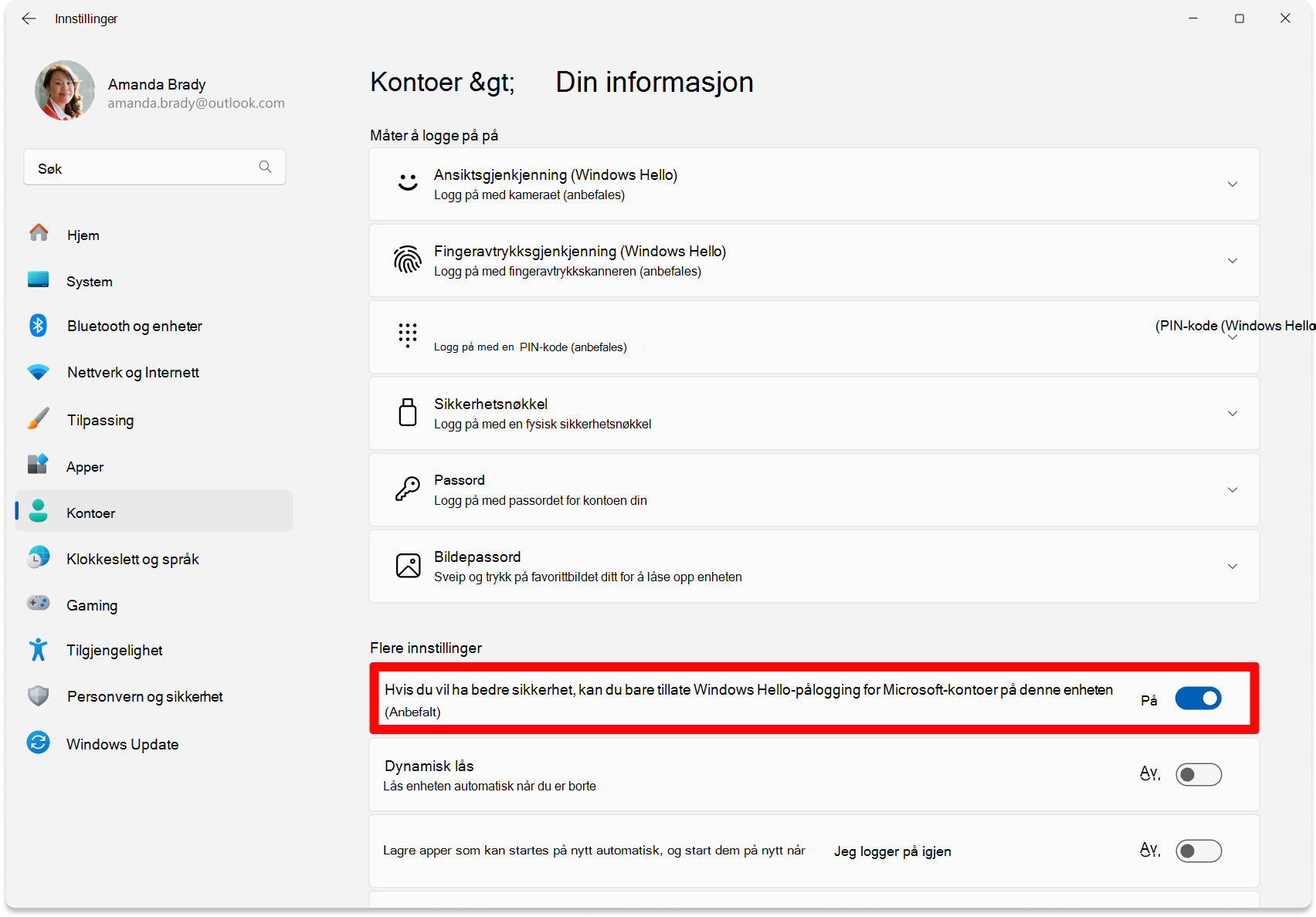Click the back arrow icon
This screenshot has height=917, width=1316.
coord(29,19)
